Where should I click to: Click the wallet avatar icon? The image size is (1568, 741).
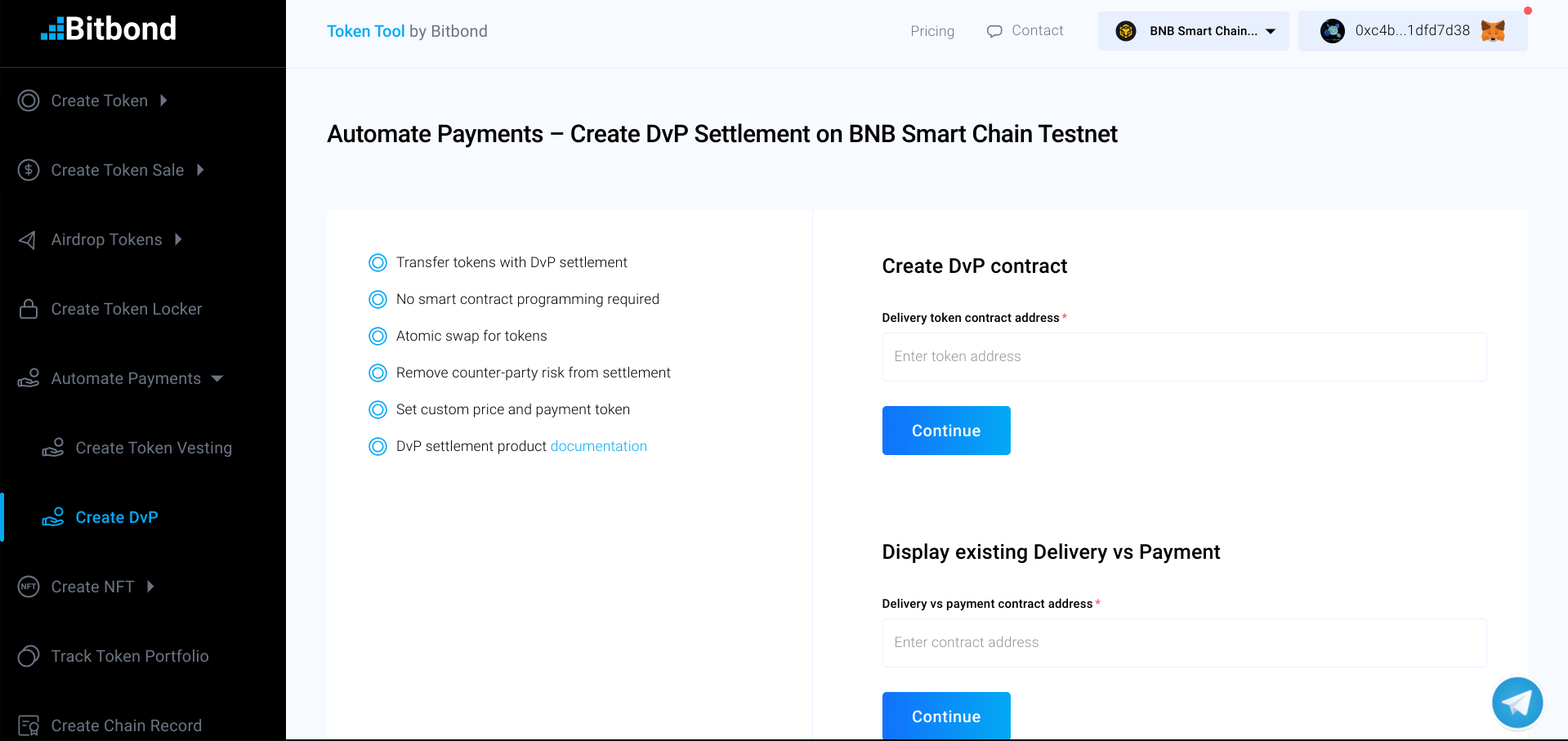click(x=1333, y=31)
